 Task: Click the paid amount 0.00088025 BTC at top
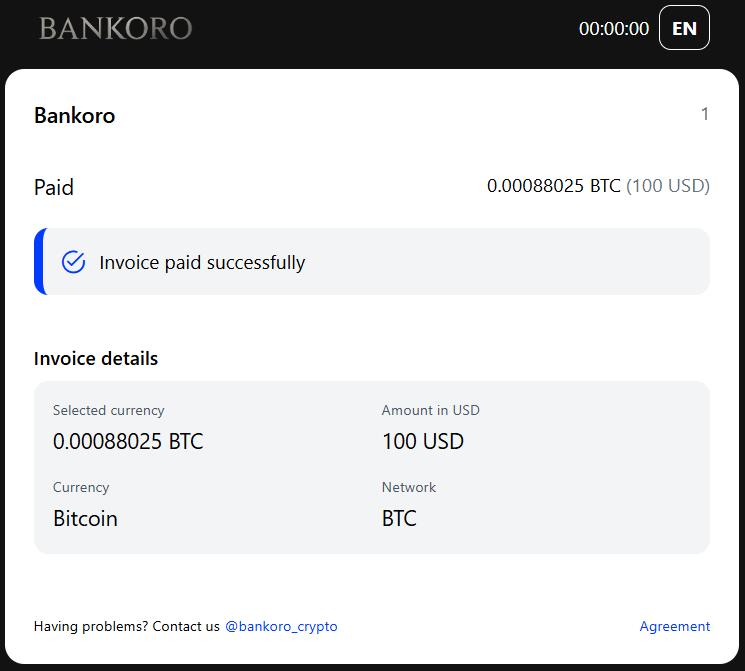(x=553, y=186)
